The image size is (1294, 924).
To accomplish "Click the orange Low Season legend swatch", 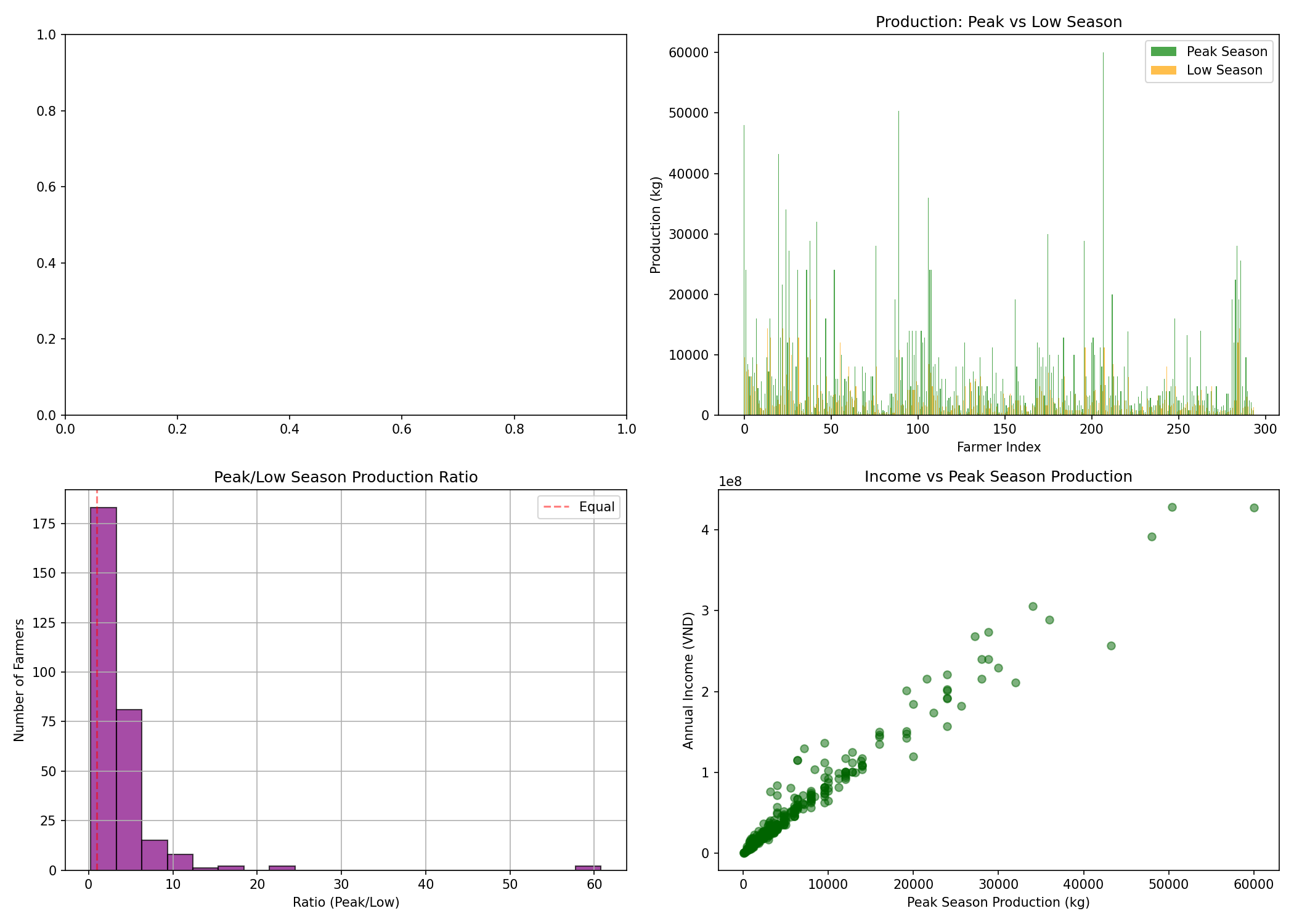I will (1163, 70).
